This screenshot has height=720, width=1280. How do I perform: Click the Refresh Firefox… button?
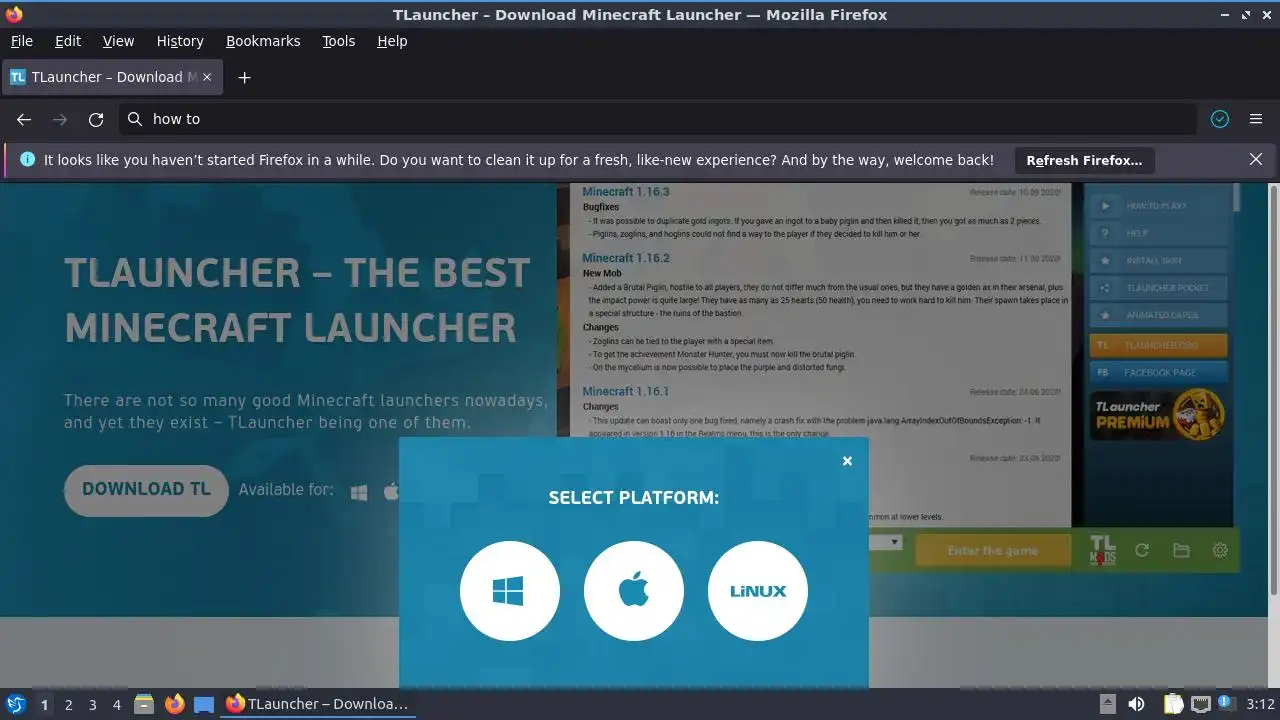pos(1084,160)
